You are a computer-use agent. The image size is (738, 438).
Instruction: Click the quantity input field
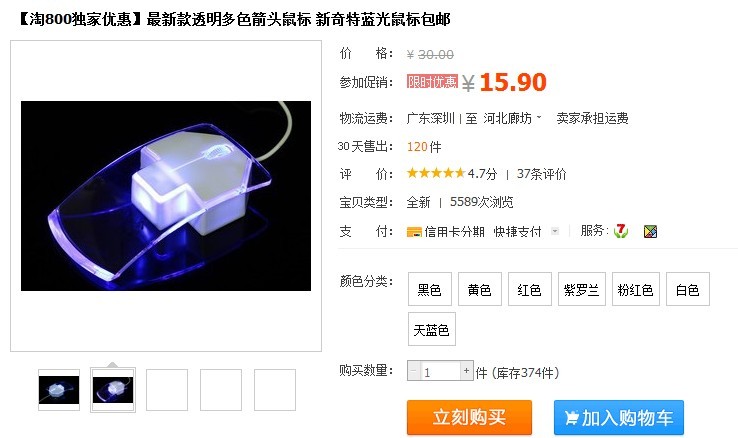440,371
